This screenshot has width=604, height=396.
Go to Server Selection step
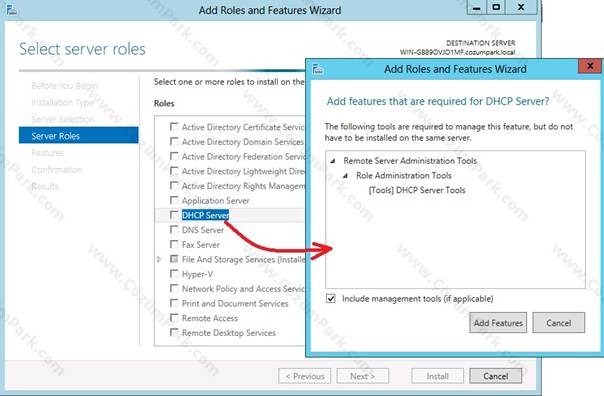coord(63,119)
